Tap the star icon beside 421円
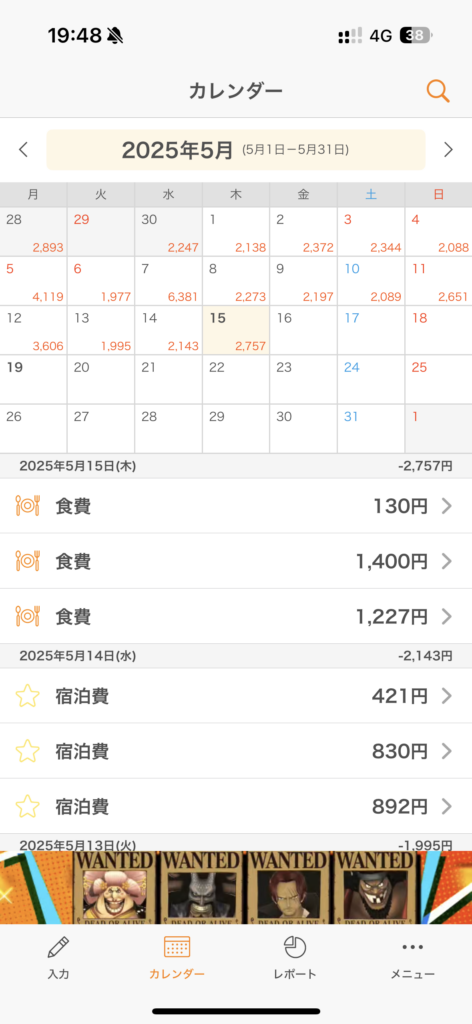472x1024 pixels. coord(27,696)
